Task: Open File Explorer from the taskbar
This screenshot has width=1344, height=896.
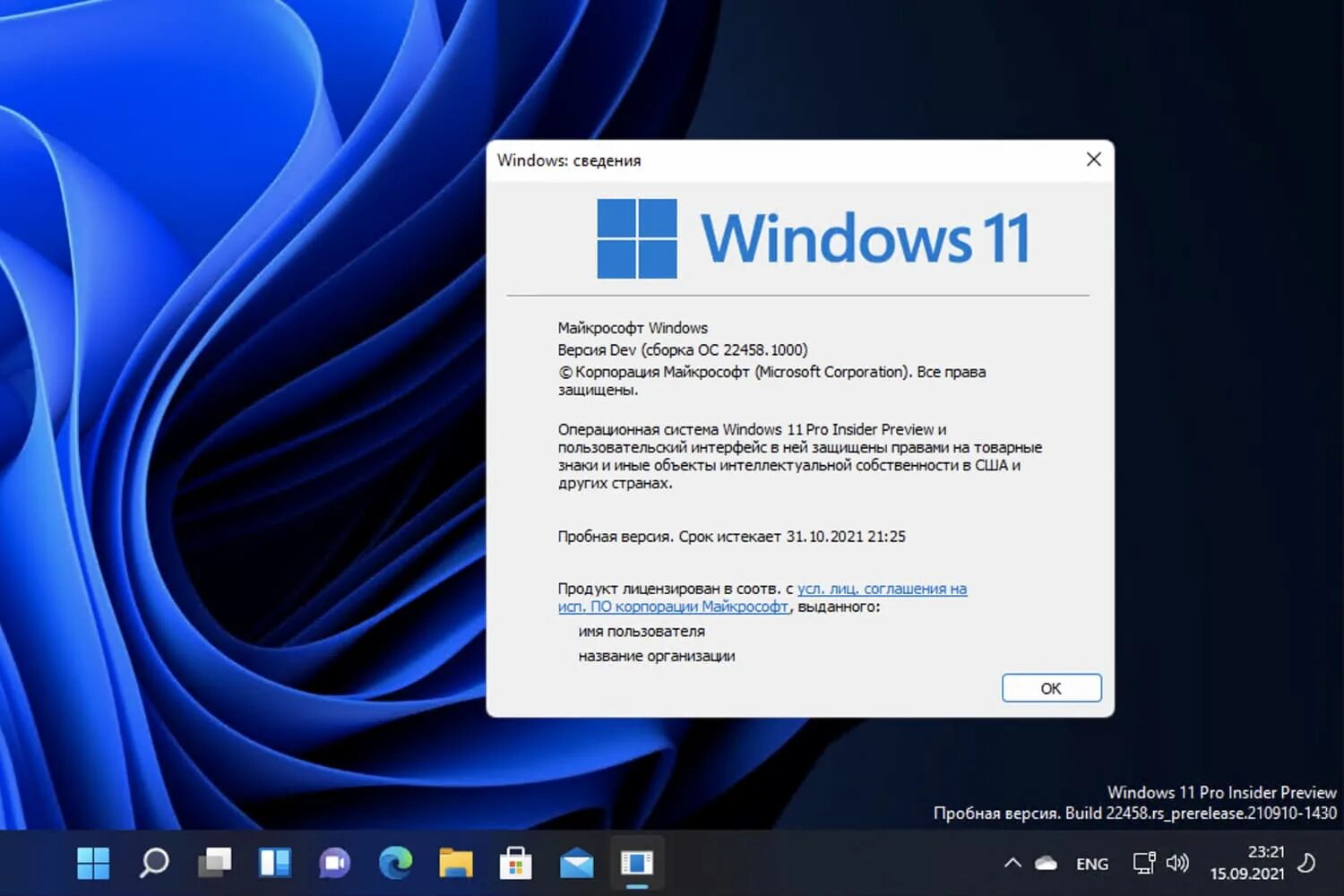Action: [x=456, y=863]
